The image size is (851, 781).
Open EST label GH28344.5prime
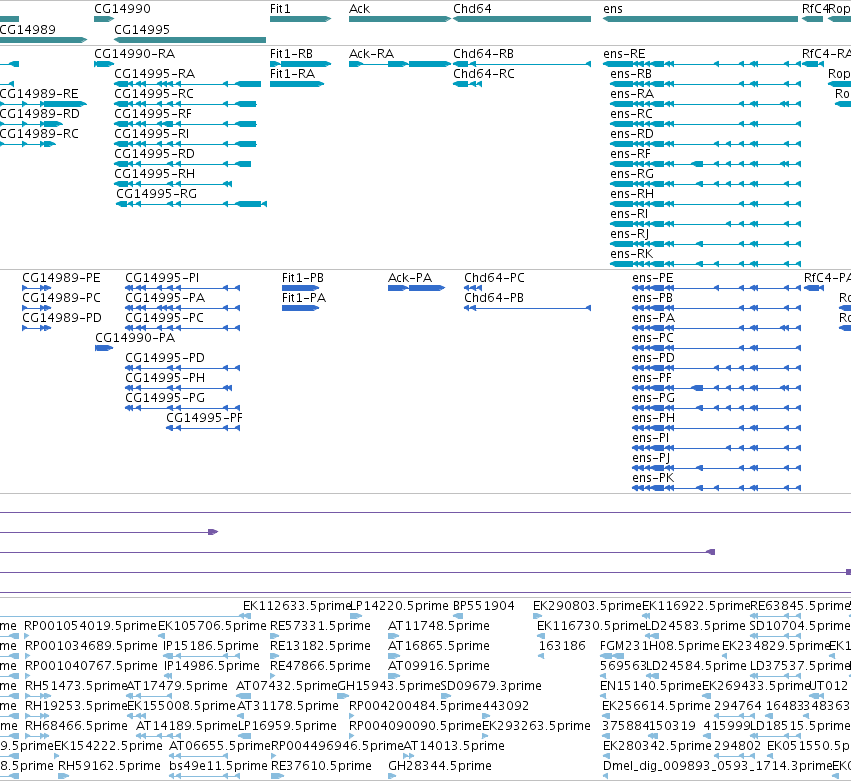(x=440, y=766)
